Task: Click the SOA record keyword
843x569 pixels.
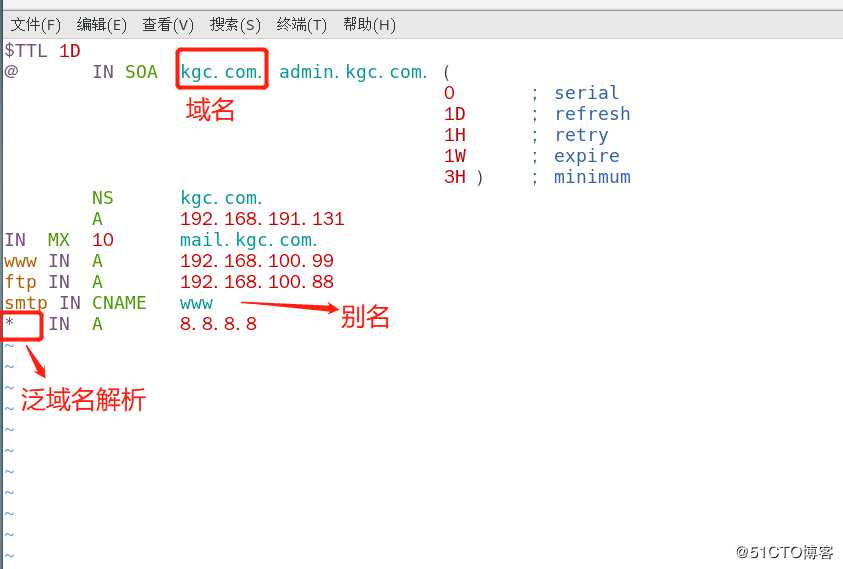Action: pos(141,72)
